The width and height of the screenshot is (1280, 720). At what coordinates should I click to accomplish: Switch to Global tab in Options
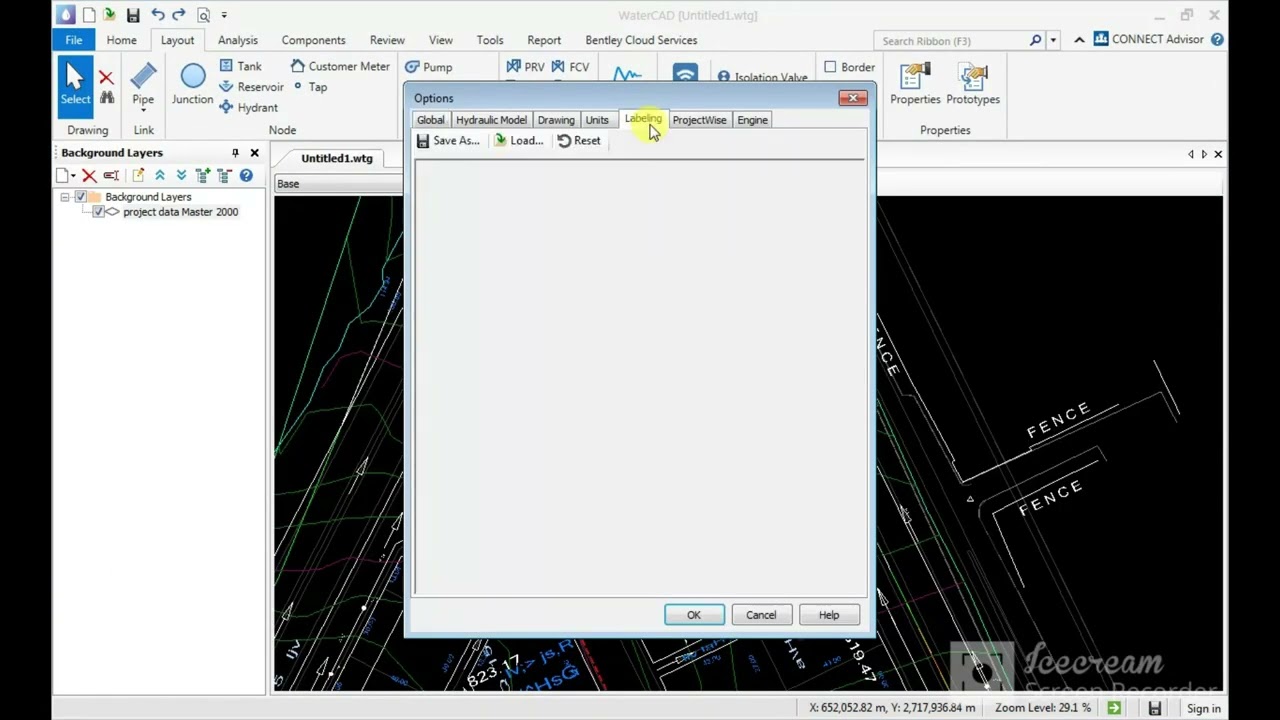point(431,120)
